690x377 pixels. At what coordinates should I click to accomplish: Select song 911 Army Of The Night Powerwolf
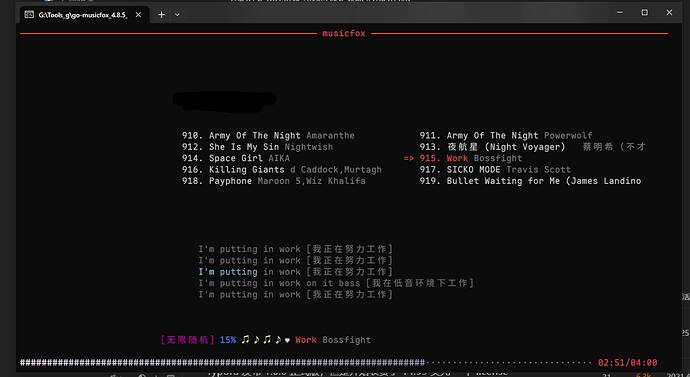click(506, 135)
